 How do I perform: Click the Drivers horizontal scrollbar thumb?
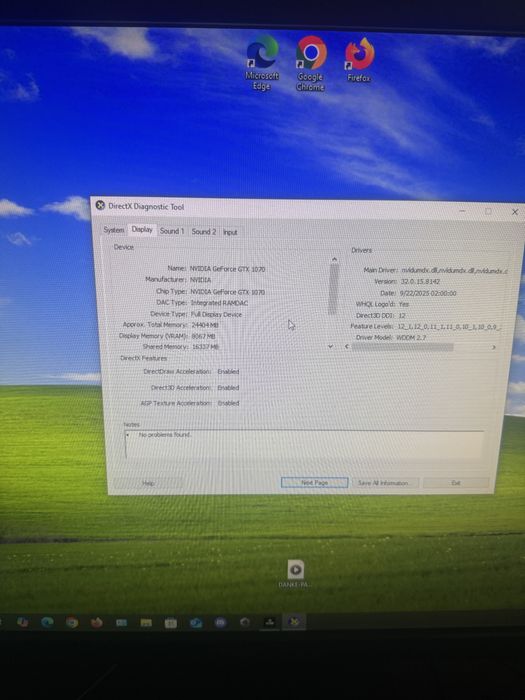point(402,347)
